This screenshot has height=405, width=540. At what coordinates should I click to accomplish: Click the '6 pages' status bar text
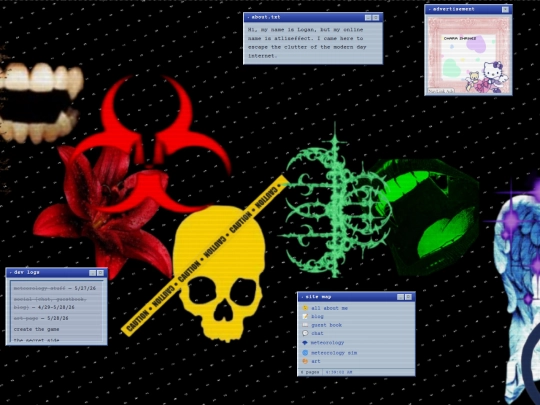pos(310,372)
